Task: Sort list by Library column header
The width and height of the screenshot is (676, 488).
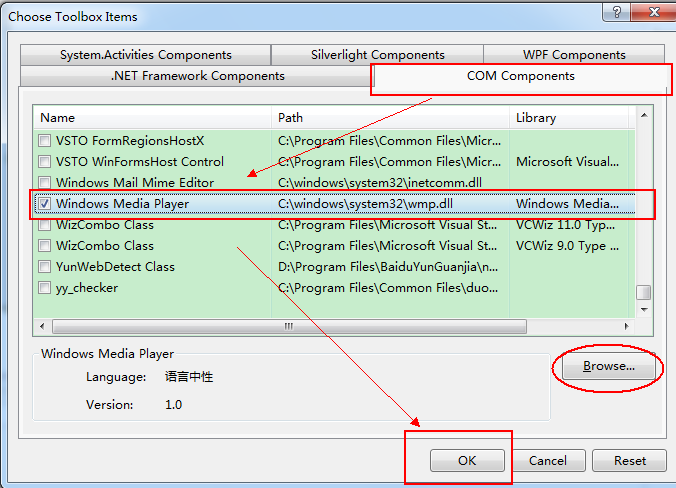Action: click(x=569, y=118)
